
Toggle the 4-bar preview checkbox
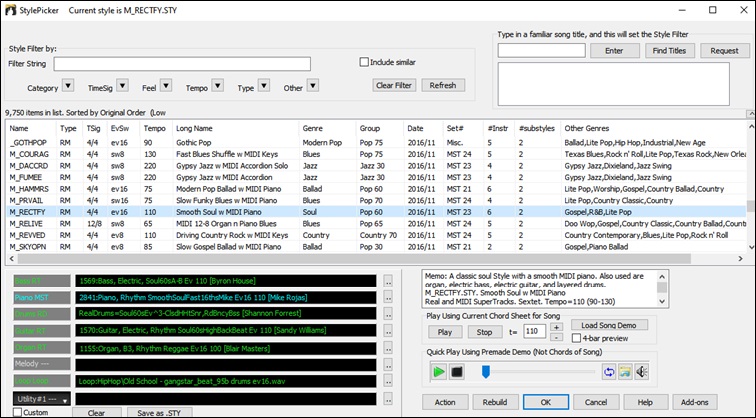[576, 338]
